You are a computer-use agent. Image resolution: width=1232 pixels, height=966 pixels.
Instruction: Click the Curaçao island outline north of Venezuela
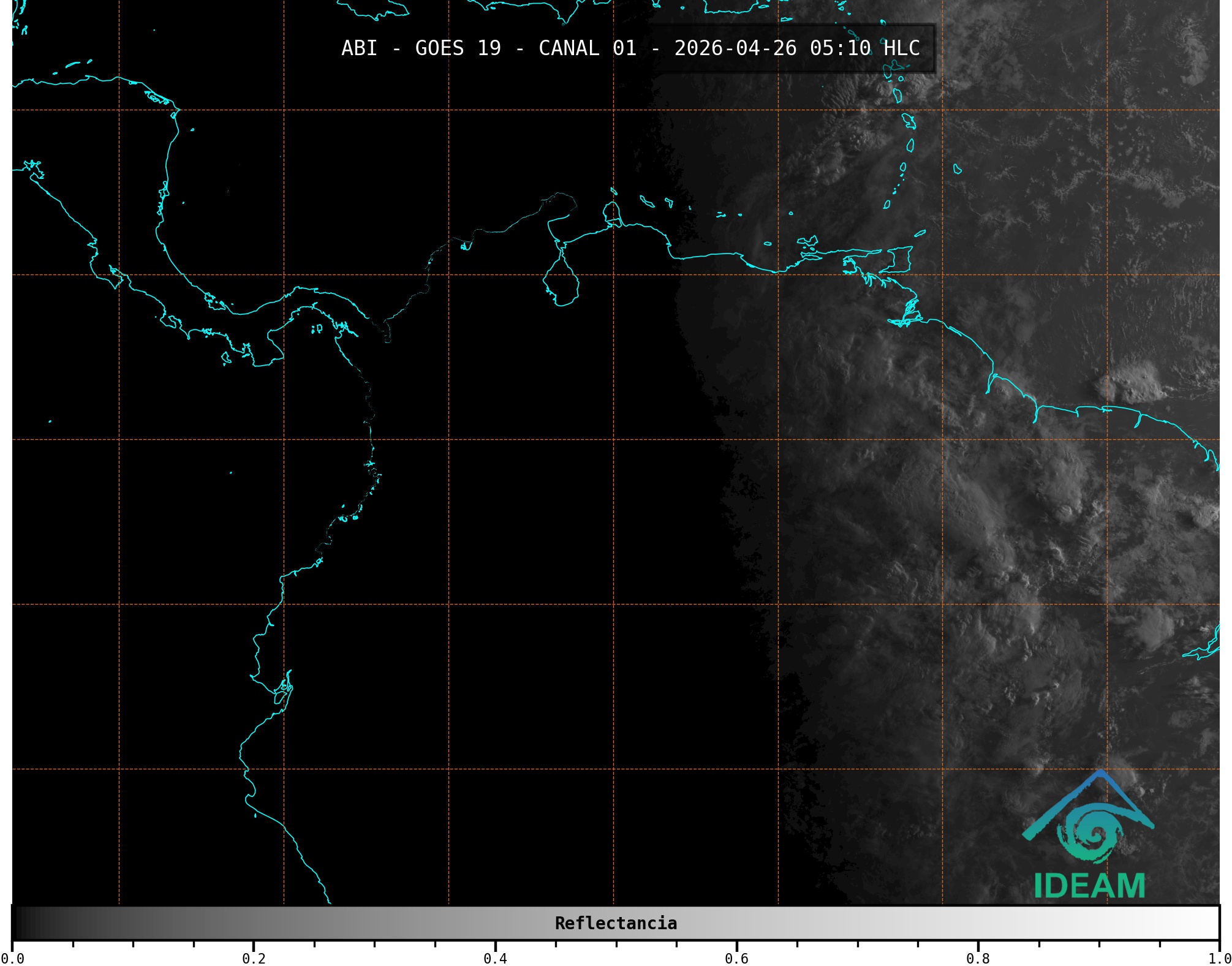[x=646, y=201]
